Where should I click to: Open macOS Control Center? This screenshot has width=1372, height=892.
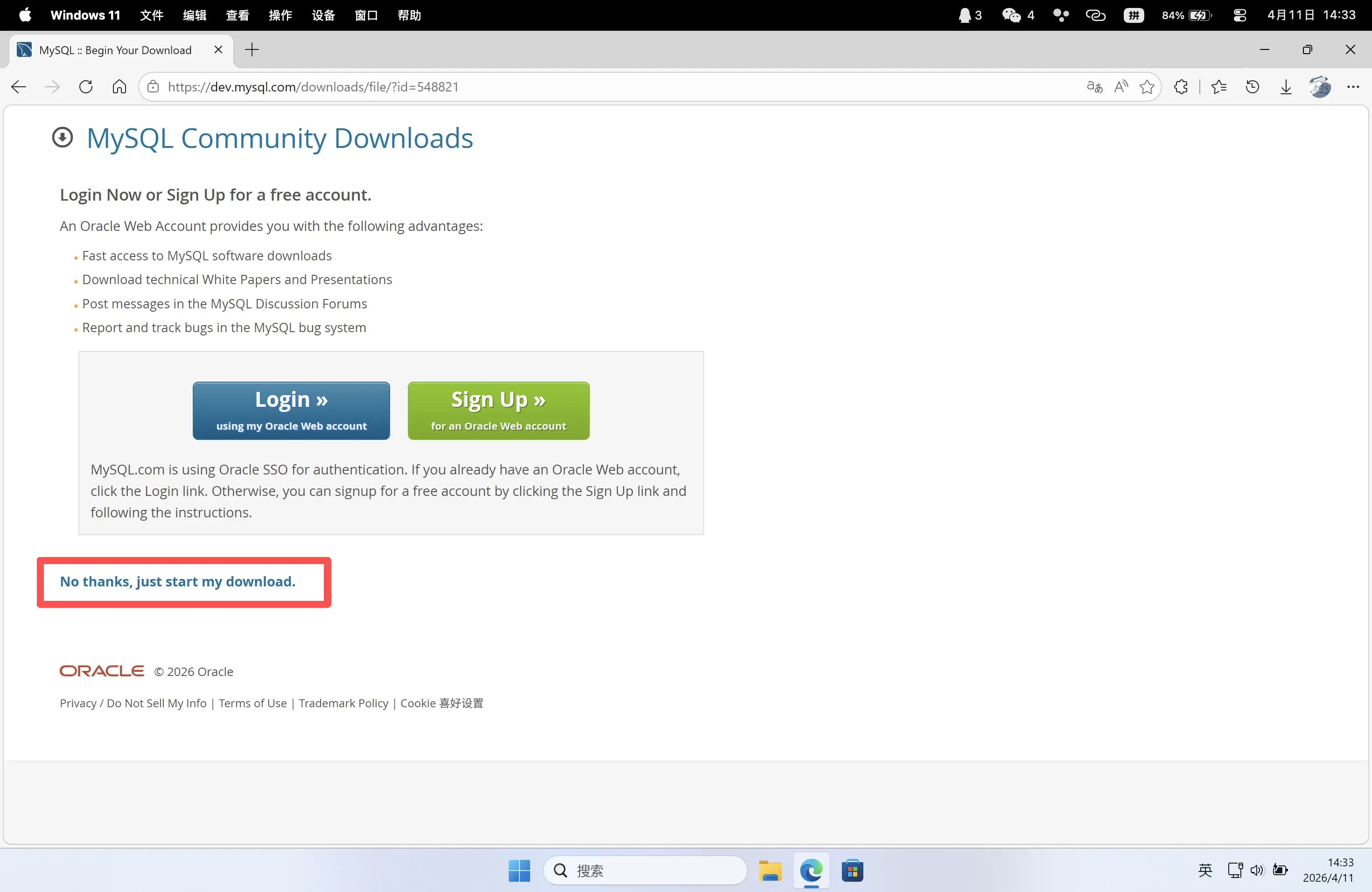point(1240,15)
